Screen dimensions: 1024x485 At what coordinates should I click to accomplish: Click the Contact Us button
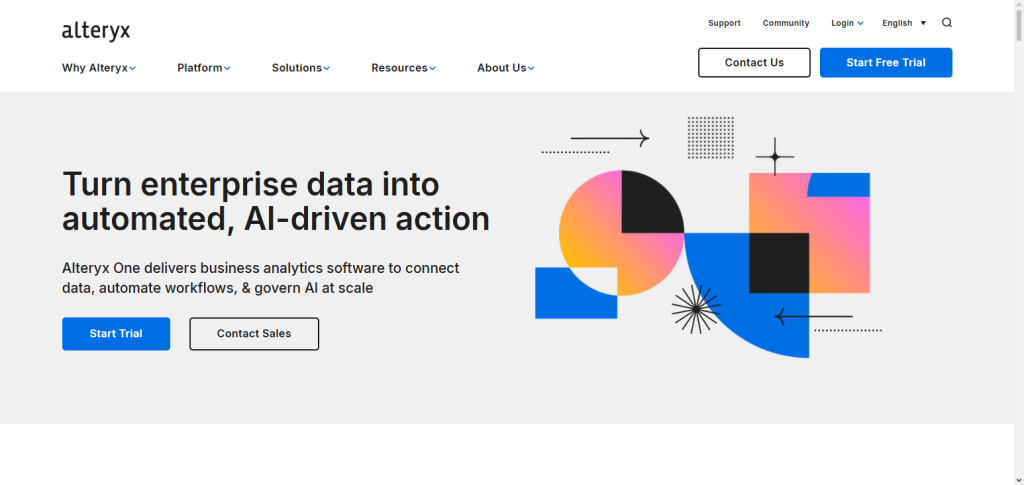[754, 63]
